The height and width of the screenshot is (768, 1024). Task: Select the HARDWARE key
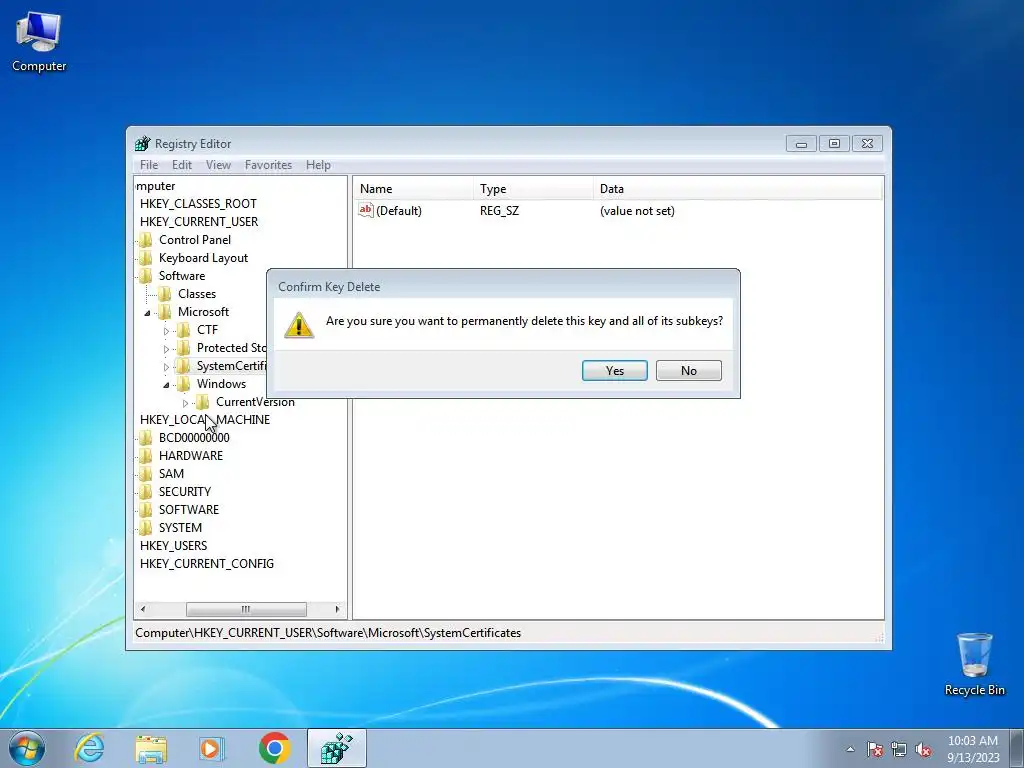coord(191,455)
